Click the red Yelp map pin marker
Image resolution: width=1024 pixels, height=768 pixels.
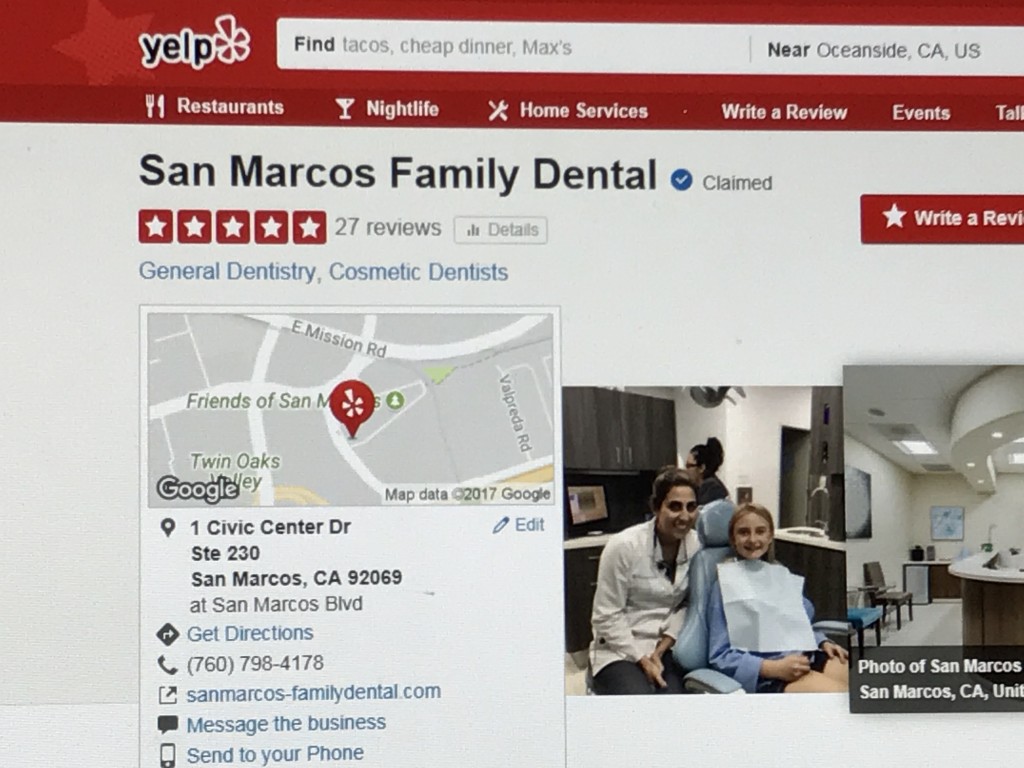pos(353,408)
